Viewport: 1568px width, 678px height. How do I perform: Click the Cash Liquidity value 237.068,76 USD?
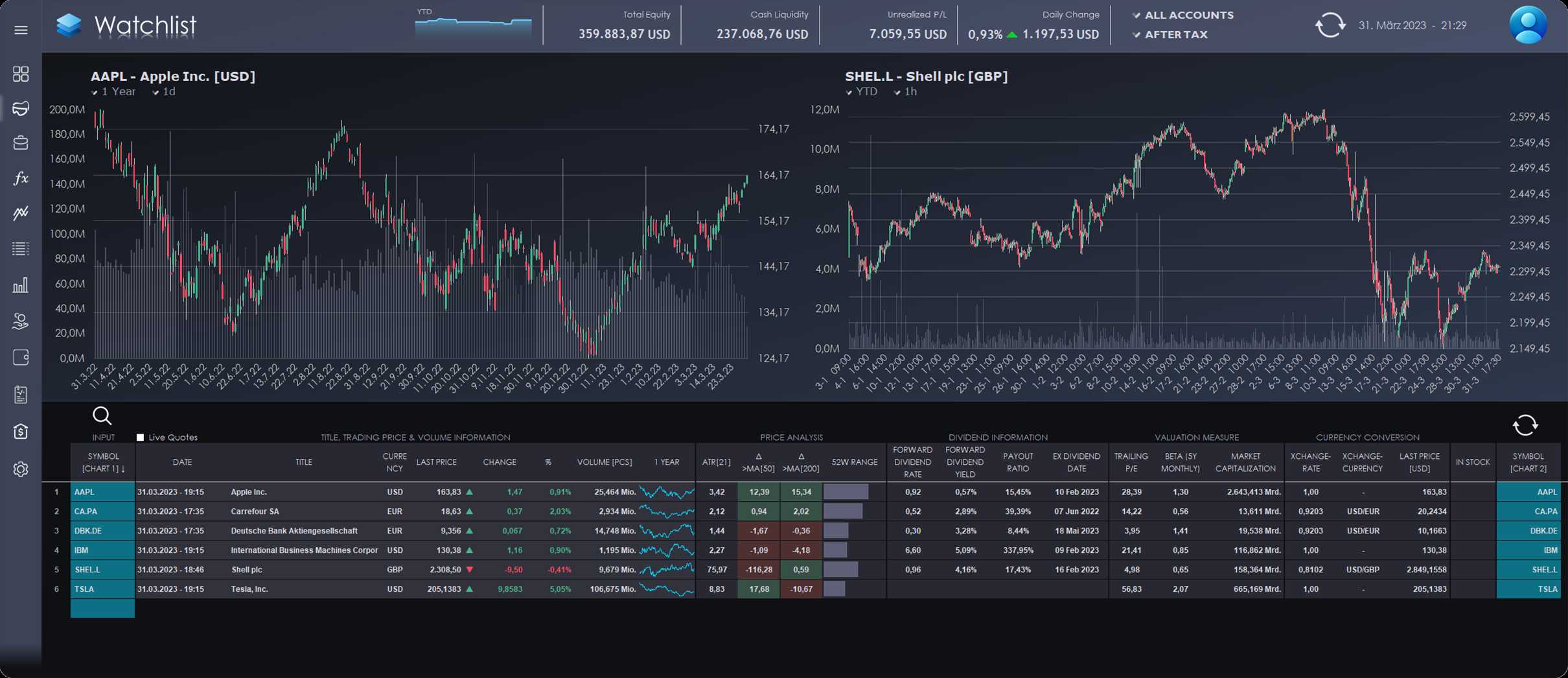pyautogui.click(x=762, y=34)
